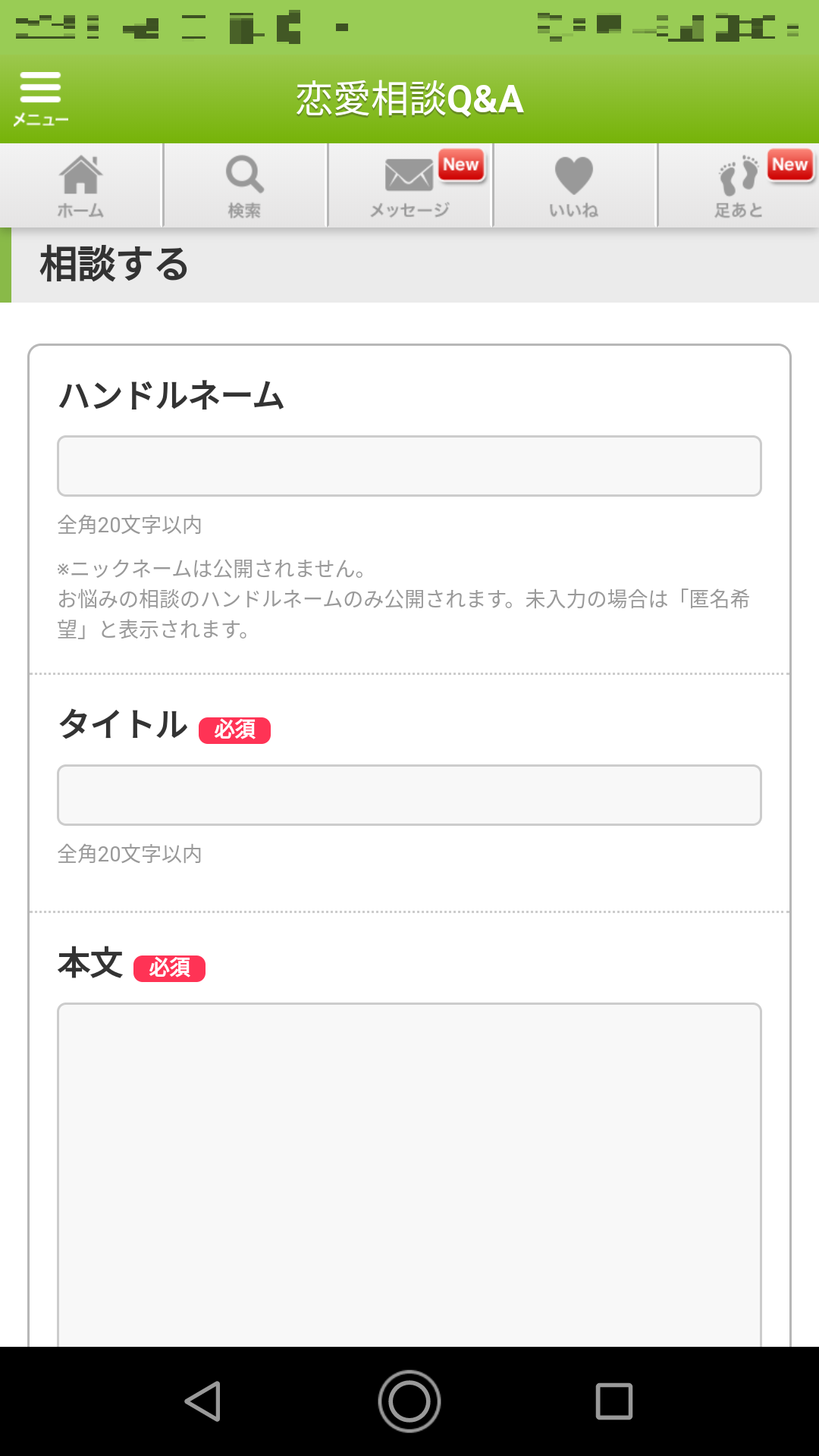Open likes via heart icon
Viewport: 819px width, 1456px height.
tap(573, 175)
